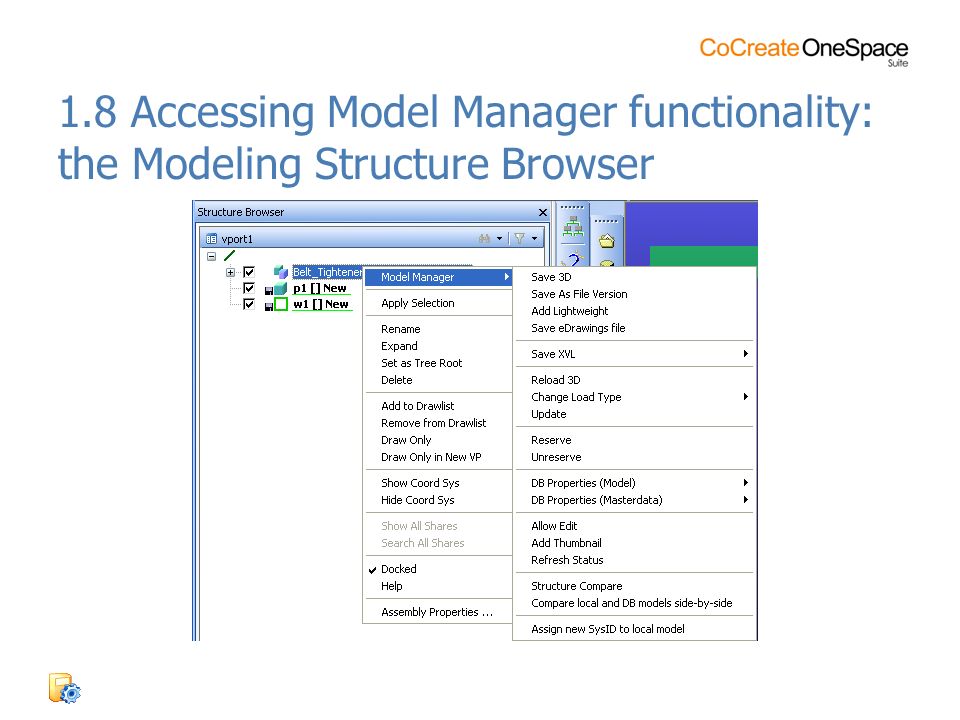Collapse the root tree node
The image size is (960, 720).
pyautogui.click(x=211, y=257)
